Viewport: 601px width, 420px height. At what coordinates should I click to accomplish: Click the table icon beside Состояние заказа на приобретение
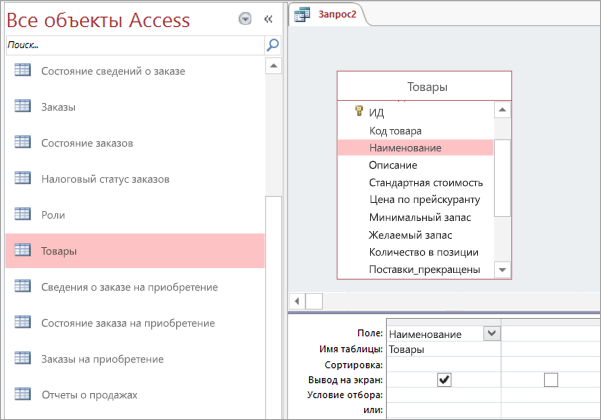pos(23,322)
